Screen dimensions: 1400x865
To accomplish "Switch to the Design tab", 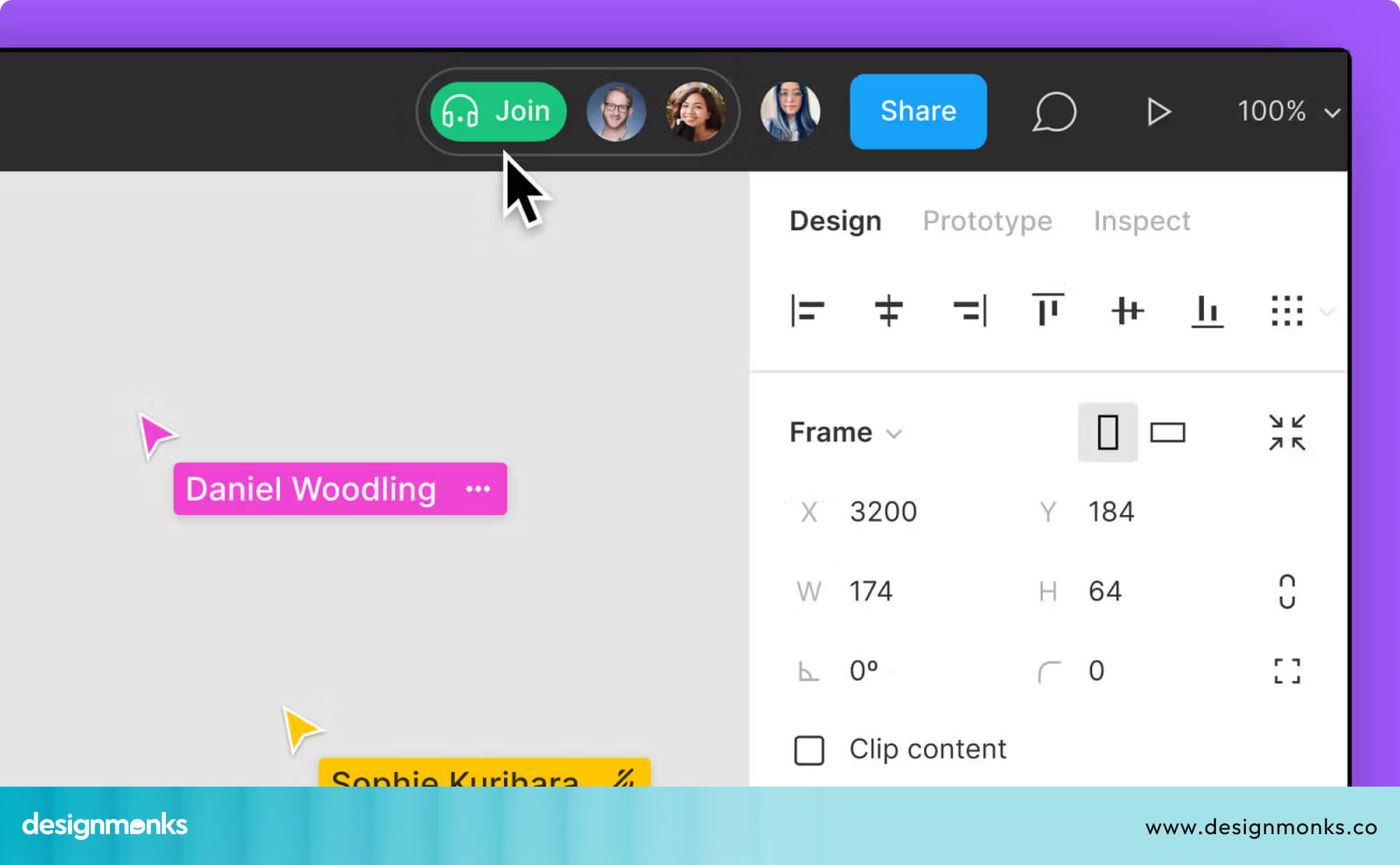I will [835, 221].
